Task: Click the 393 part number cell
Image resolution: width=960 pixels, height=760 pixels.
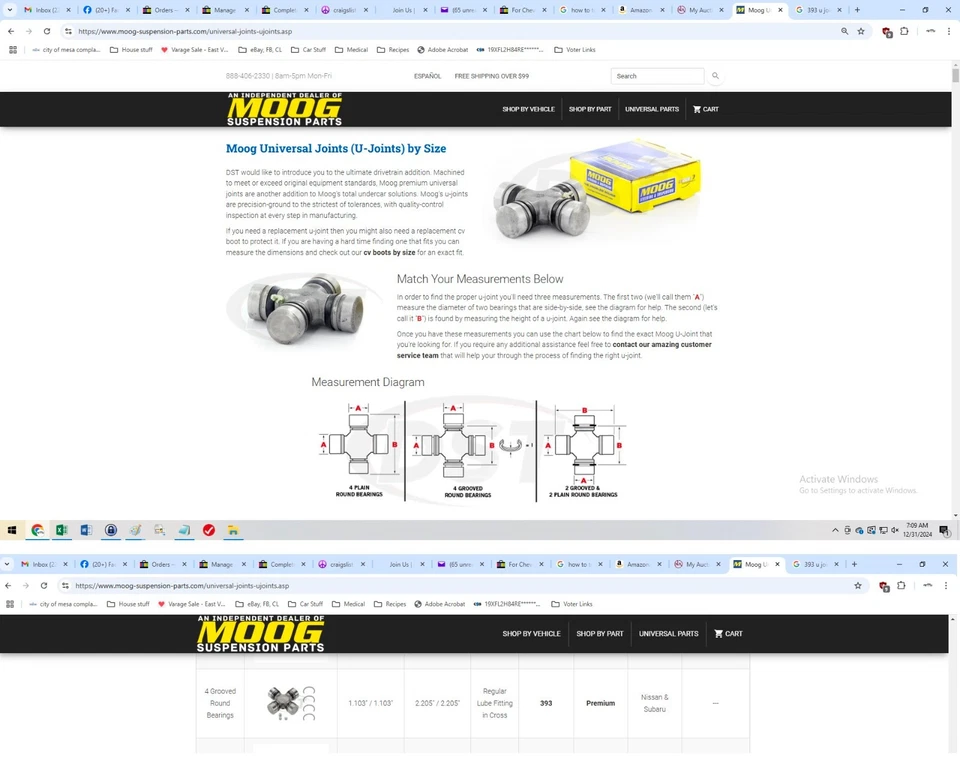Action: click(546, 703)
